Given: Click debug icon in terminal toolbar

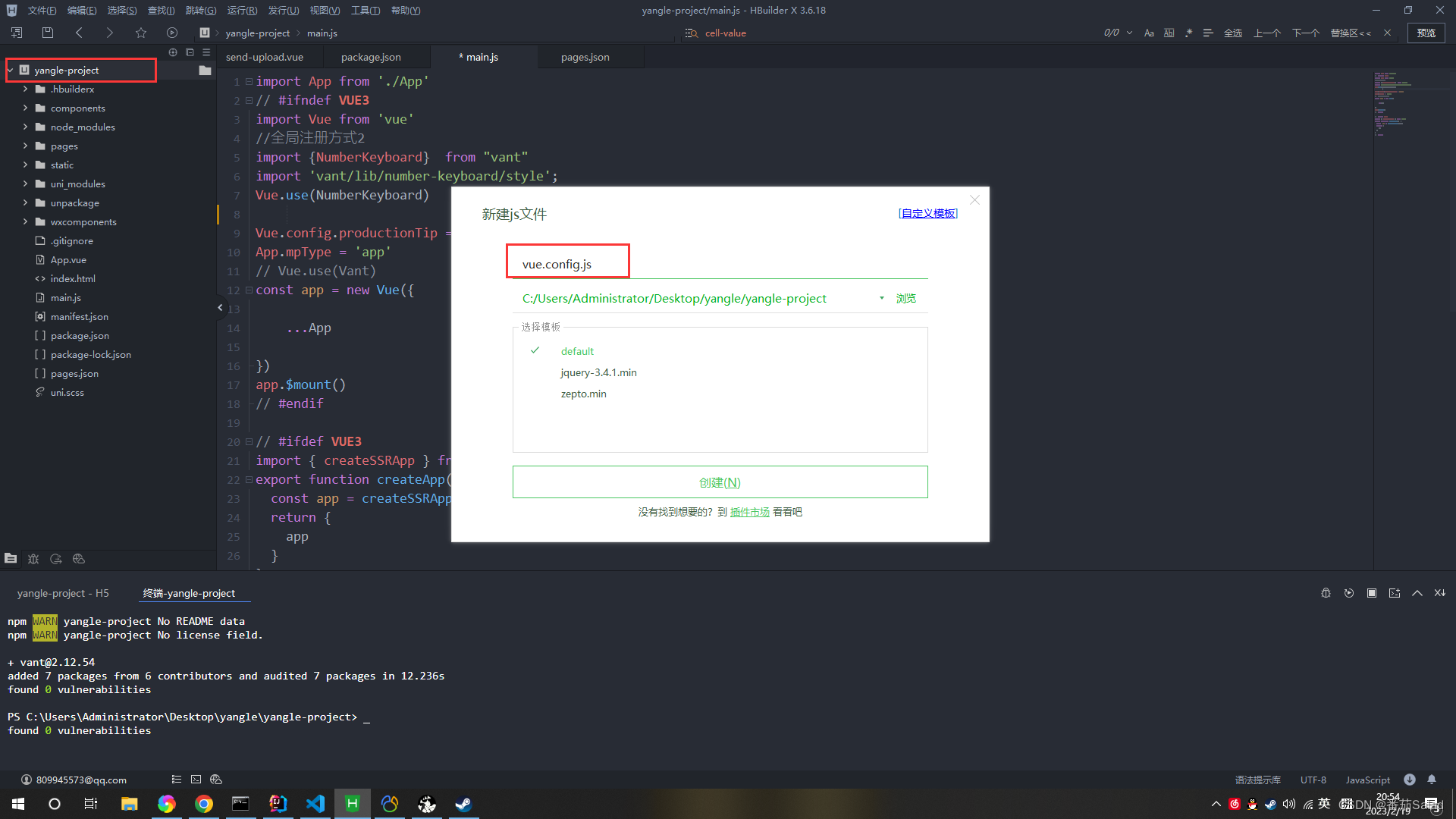Looking at the screenshot, I should point(1326,593).
